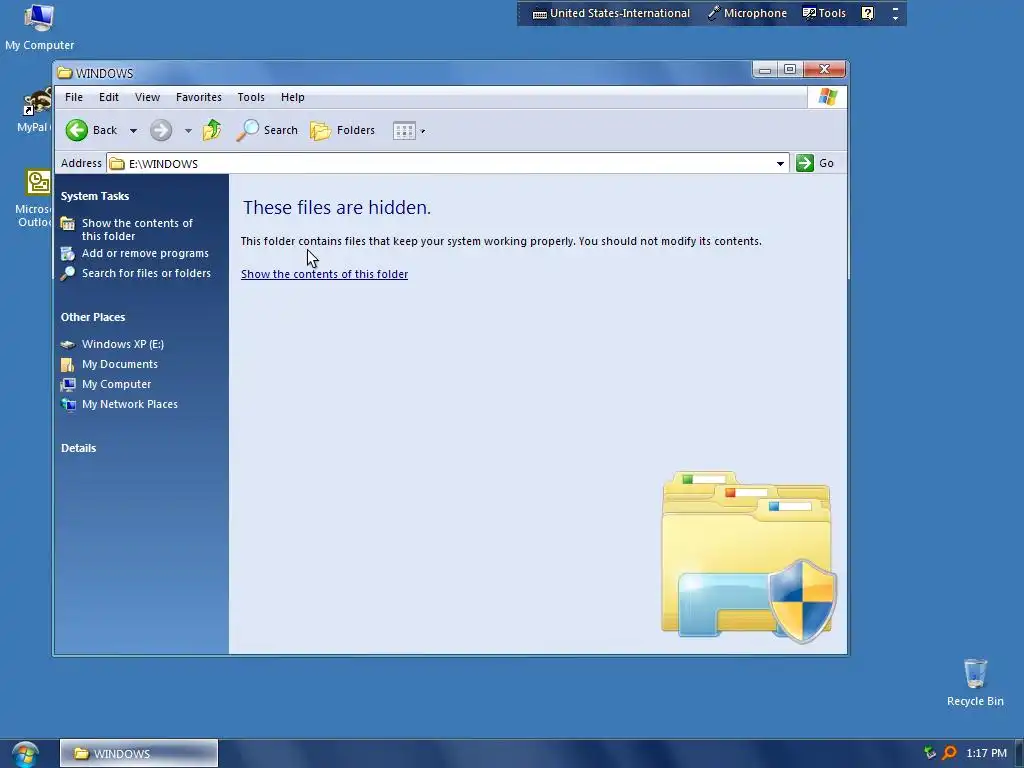Expand the Details section header
This screenshot has height=768, width=1024.
(78, 448)
